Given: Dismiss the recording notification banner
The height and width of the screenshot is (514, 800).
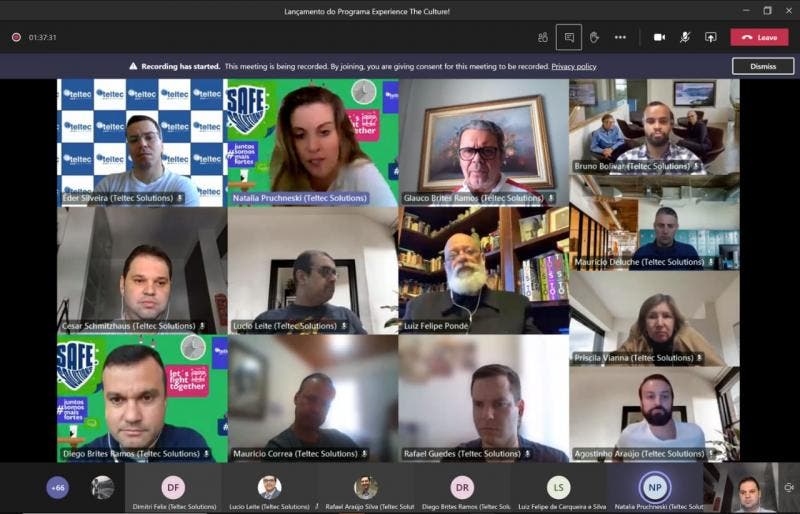Looking at the screenshot, I should click(763, 66).
